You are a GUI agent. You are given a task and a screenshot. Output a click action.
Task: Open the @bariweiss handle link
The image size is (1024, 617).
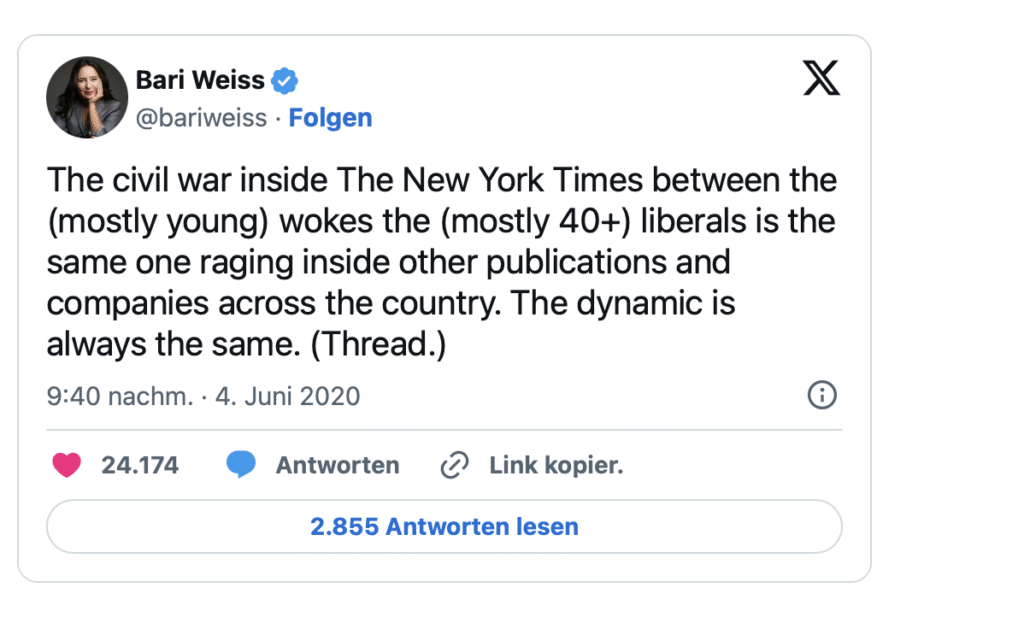pos(201,118)
